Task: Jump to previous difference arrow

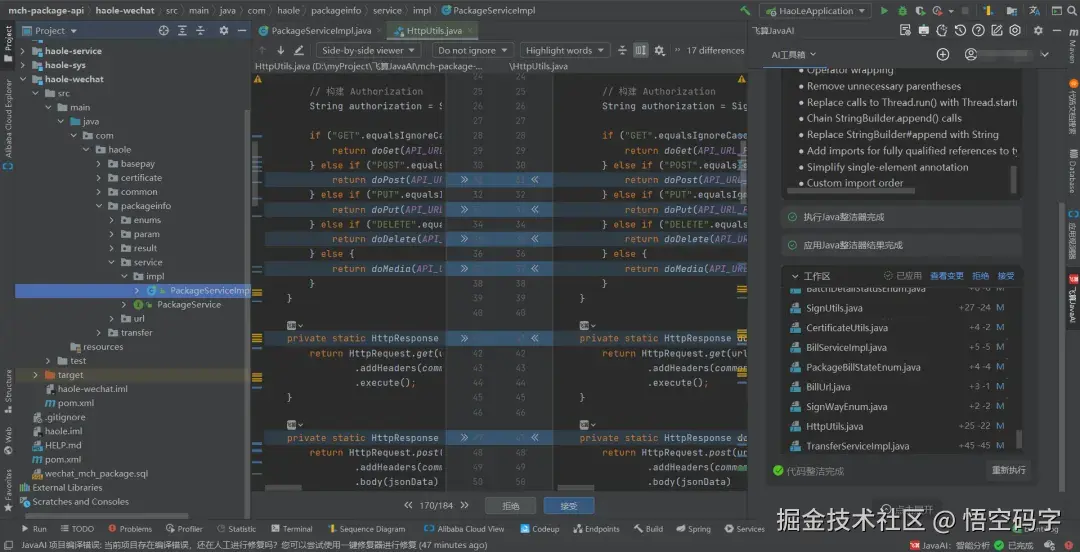Action: (x=264, y=50)
